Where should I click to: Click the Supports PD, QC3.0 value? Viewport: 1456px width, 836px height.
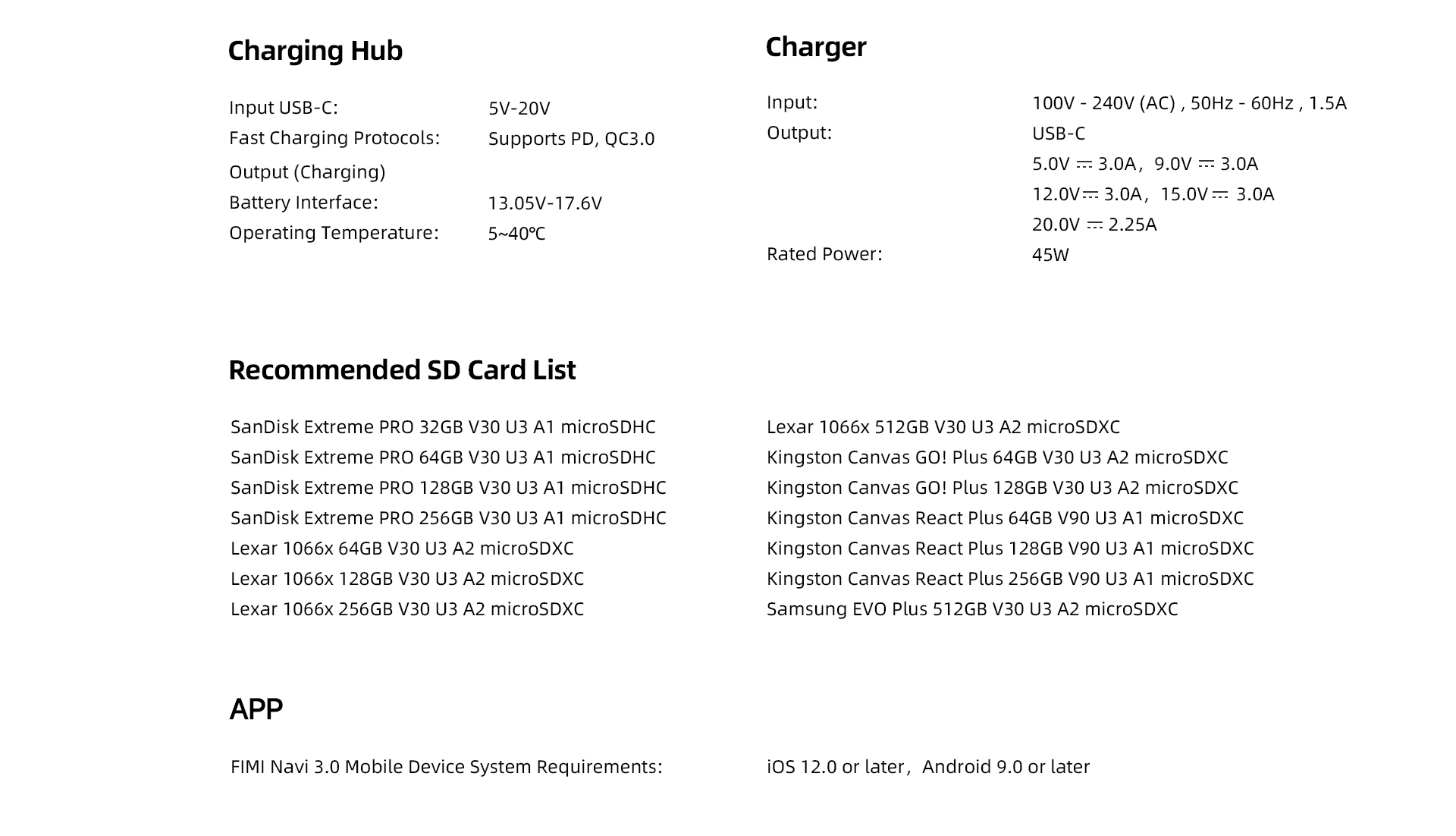pyautogui.click(x=571, y=139)
